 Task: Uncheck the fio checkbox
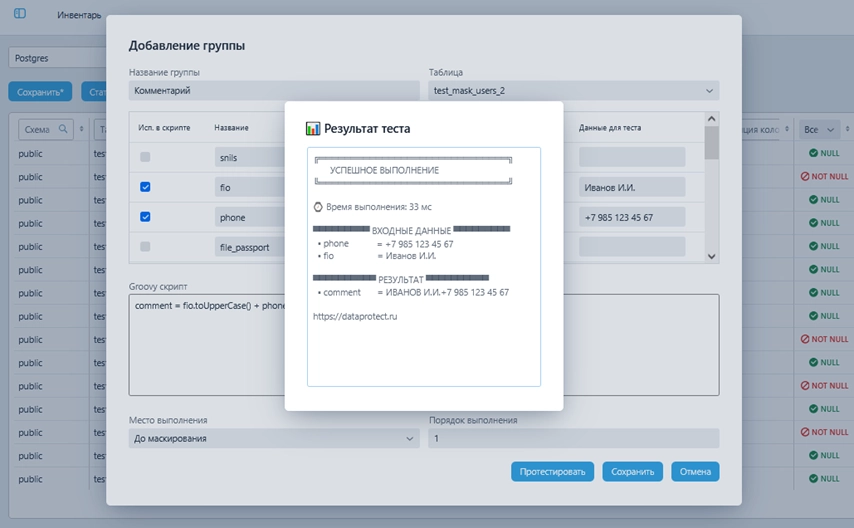pyautogui.click(x=146, y=187)
